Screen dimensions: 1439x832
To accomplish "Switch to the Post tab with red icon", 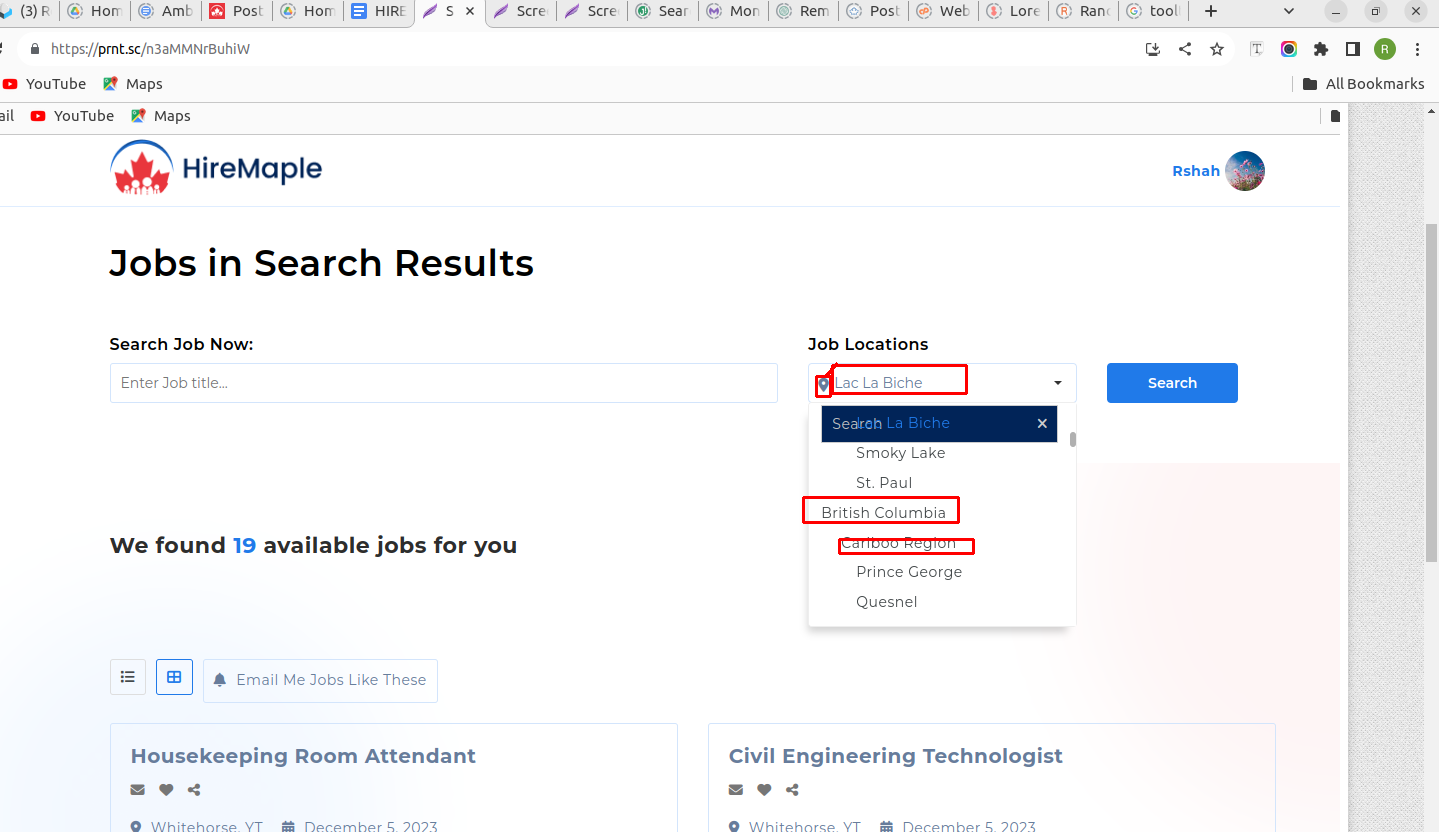I will [236, 11].
